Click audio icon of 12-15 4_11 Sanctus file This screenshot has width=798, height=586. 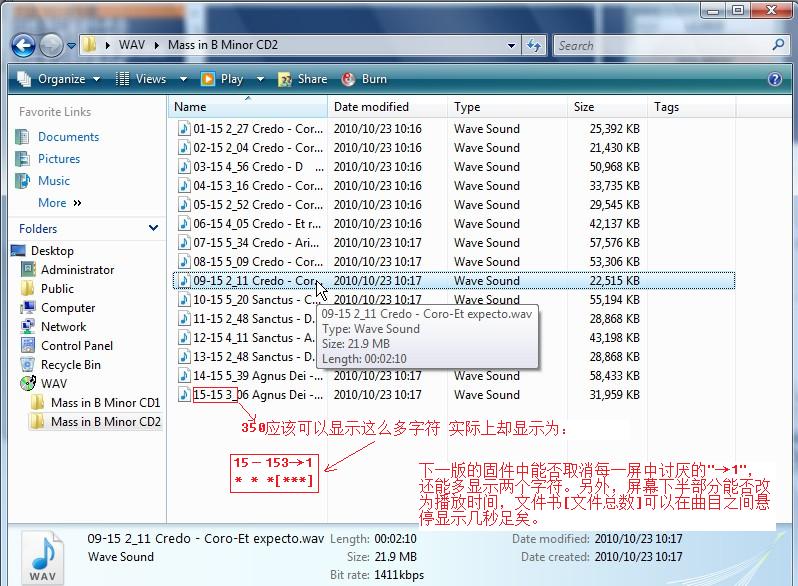pyautogui.click(x=184, y=338)
